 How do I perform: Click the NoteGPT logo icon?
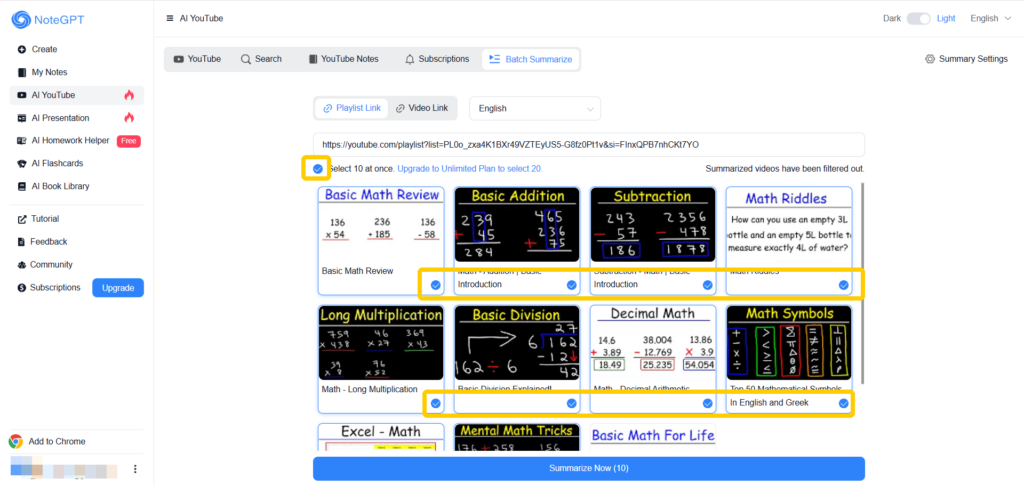tap(22, 20)
